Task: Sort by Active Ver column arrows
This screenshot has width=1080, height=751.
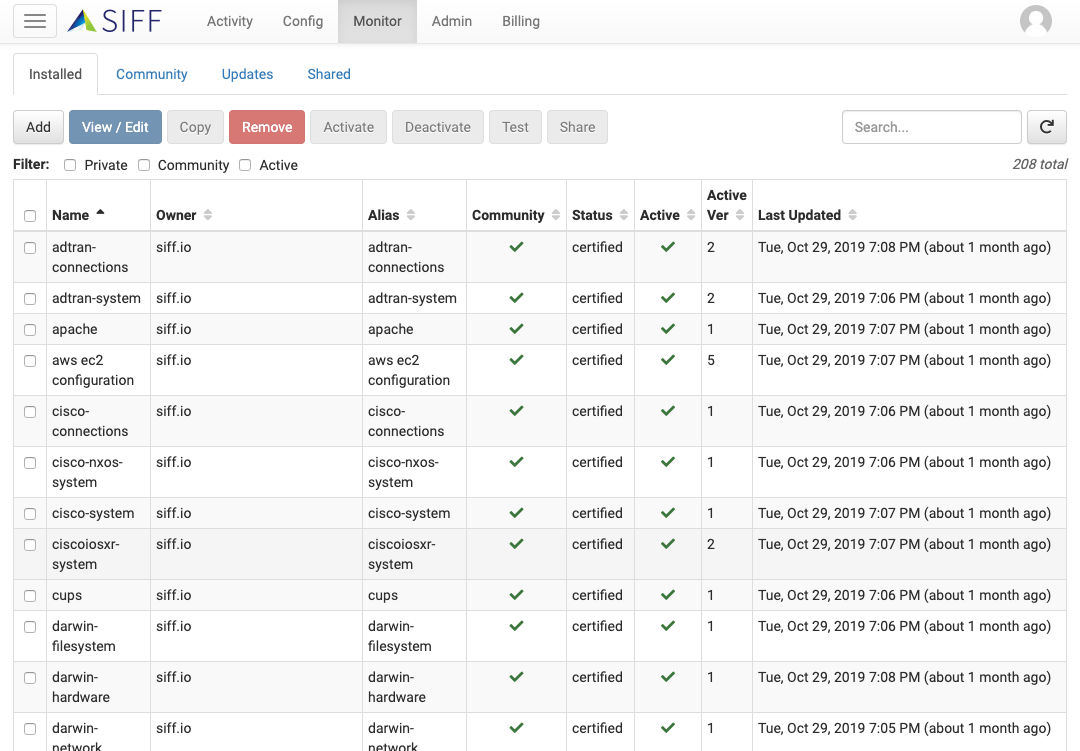Action: click(x=740, y=215)
